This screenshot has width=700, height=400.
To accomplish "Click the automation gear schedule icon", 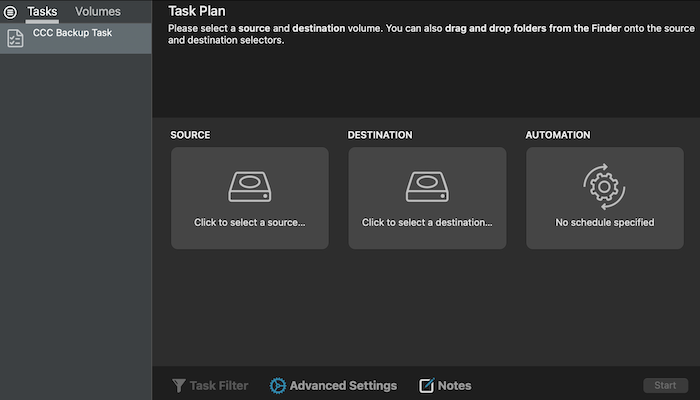I will click(x=604, y=185).
